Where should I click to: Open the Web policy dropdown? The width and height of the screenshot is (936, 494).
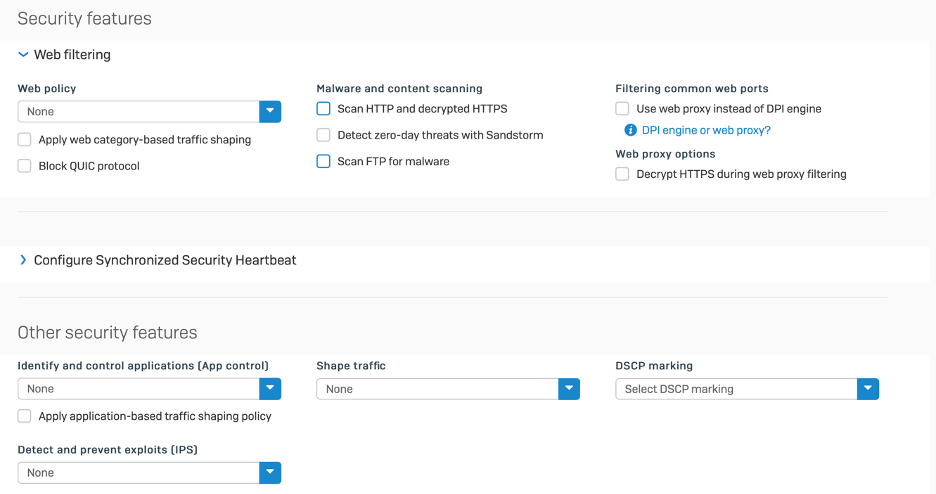tap(270, 111)
